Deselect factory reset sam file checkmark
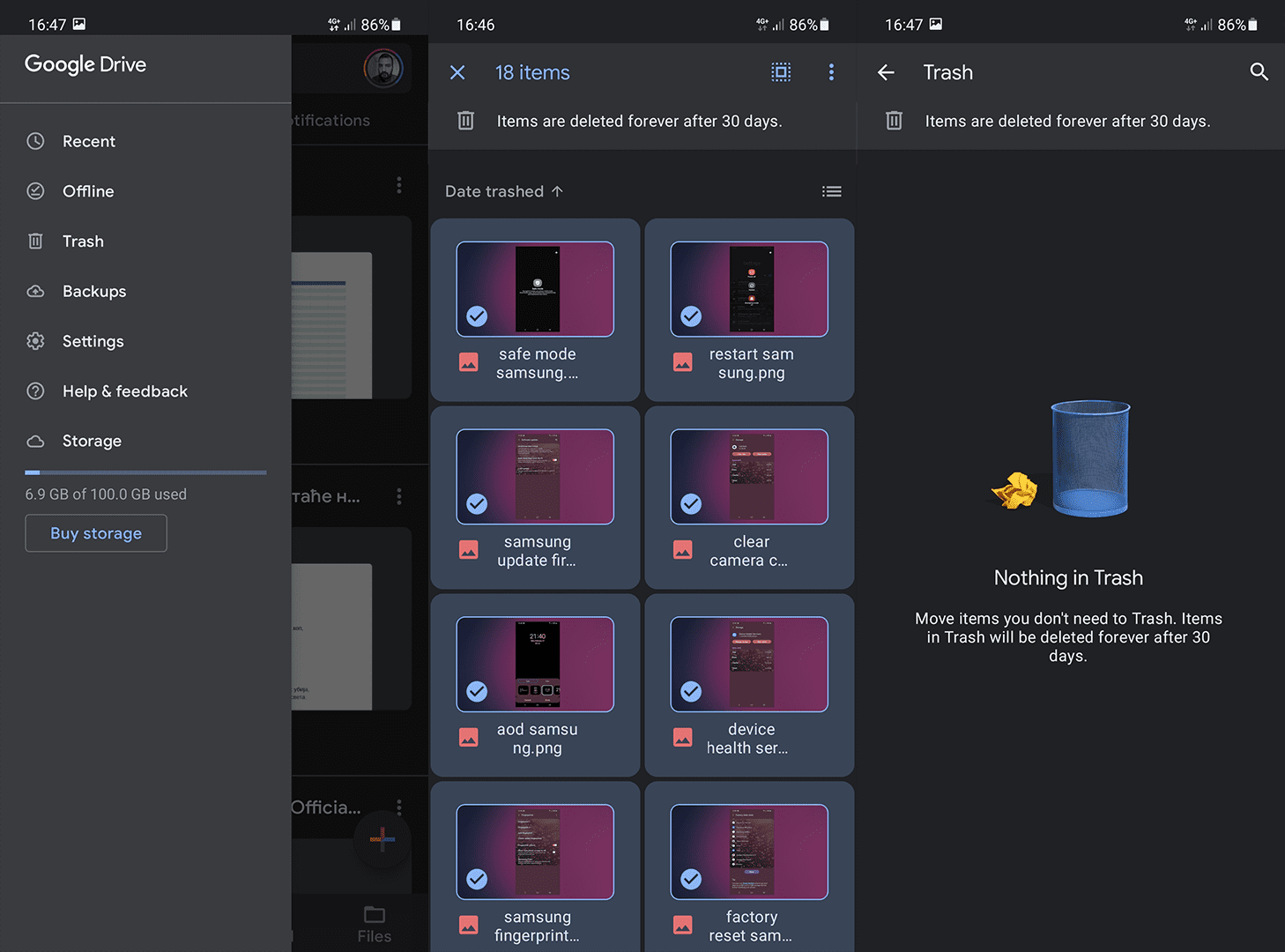 [691, 879]
